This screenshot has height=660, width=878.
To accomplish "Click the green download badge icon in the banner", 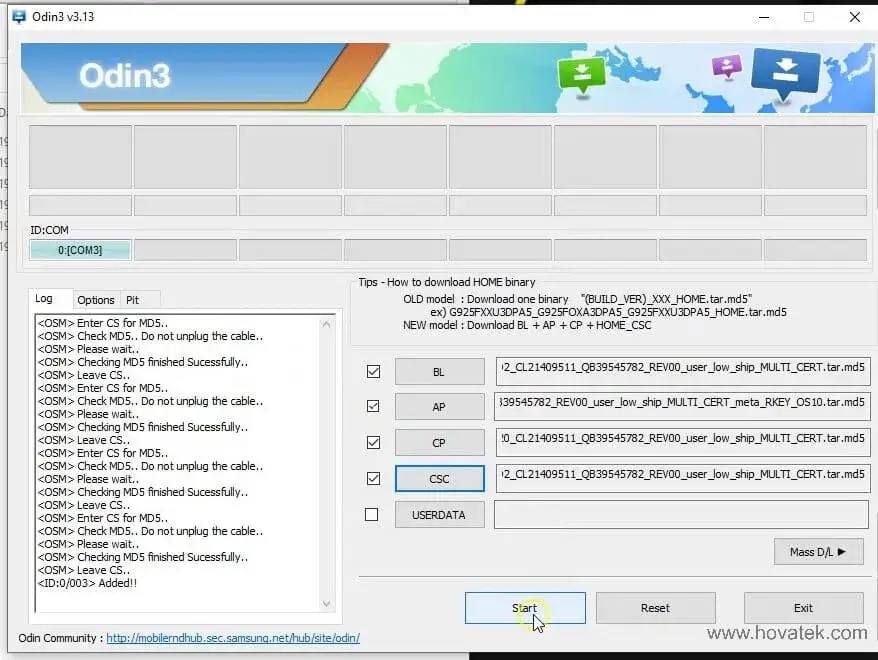I will click(x=583, y=74).
